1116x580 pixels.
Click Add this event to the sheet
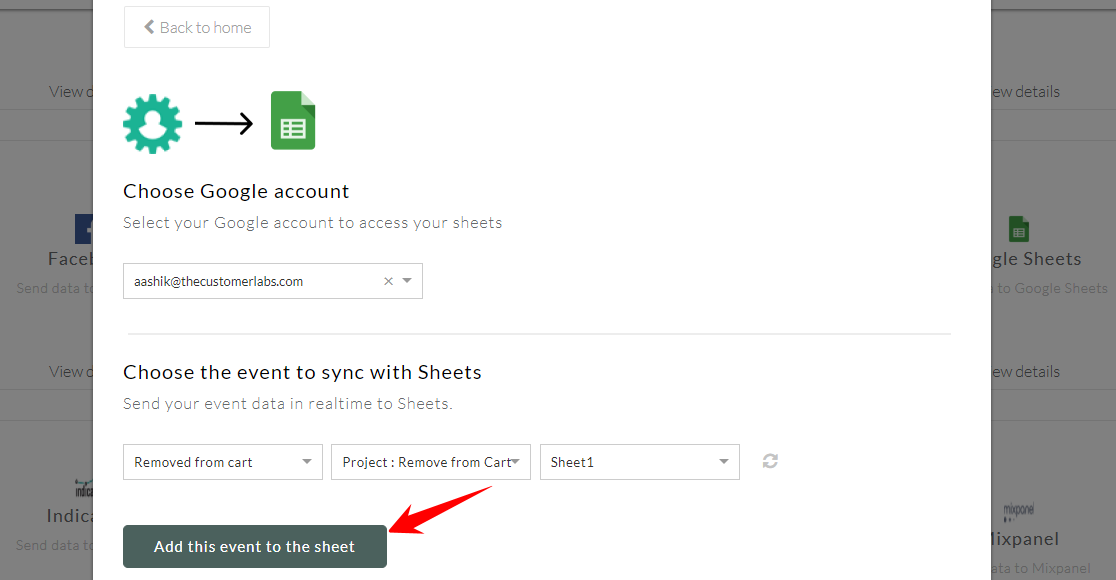(255, 547)
